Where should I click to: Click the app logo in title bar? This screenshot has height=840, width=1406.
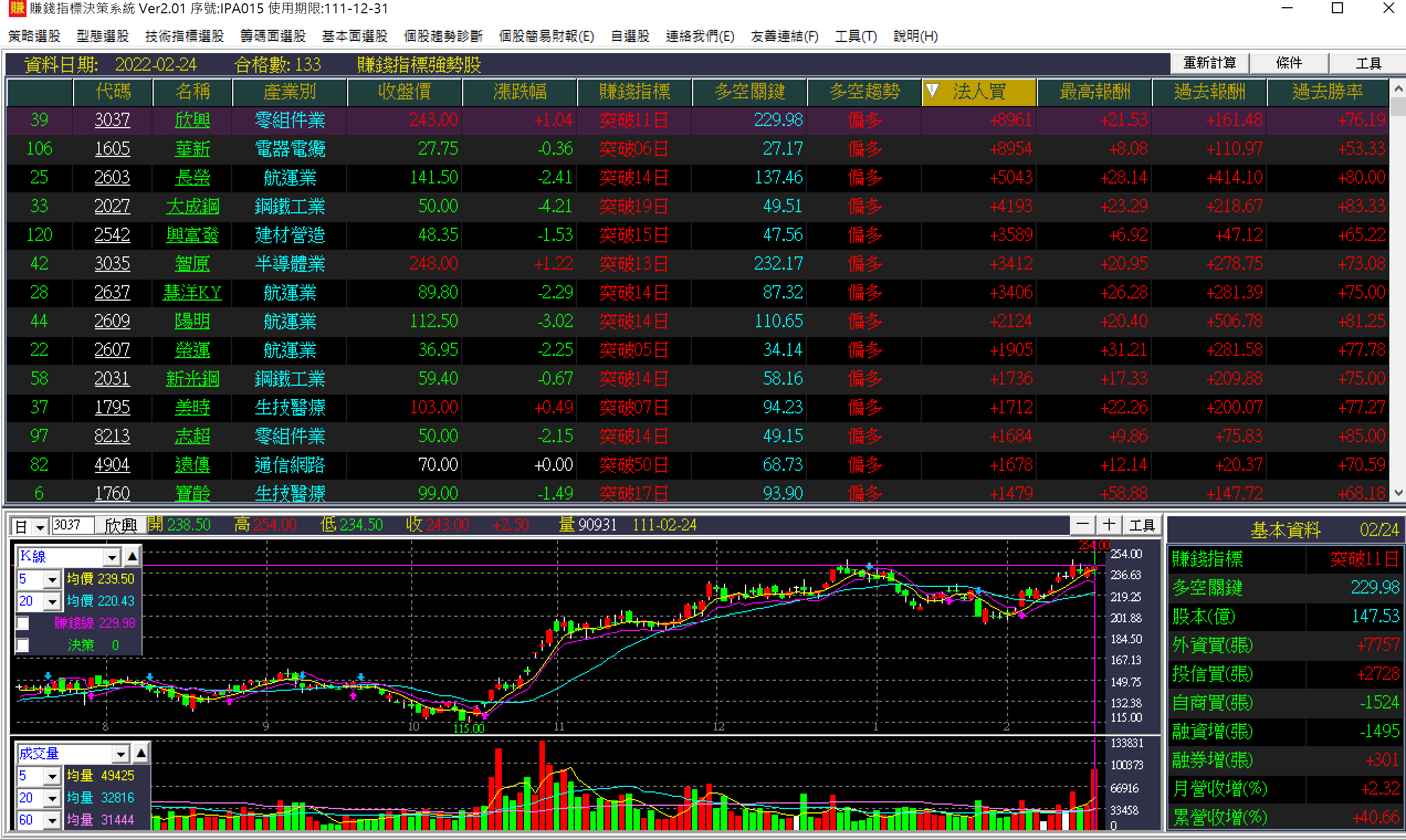pos(17,8)
